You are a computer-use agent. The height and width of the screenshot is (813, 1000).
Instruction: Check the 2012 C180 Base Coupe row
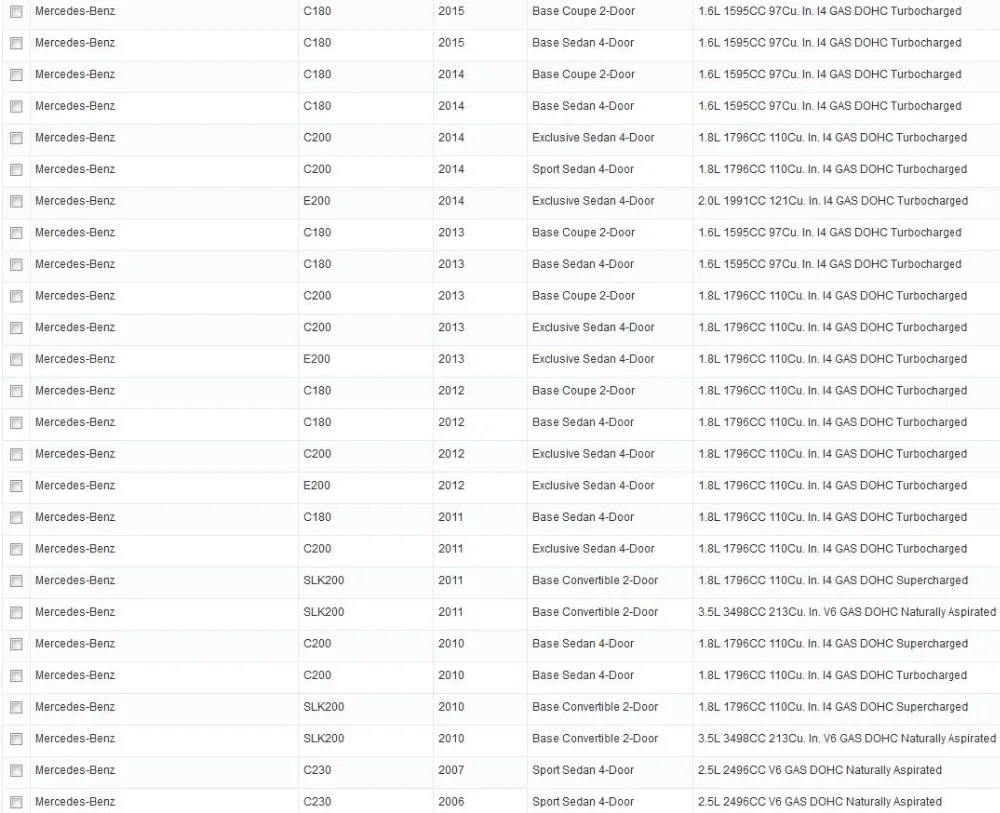(x=17, y=391)
